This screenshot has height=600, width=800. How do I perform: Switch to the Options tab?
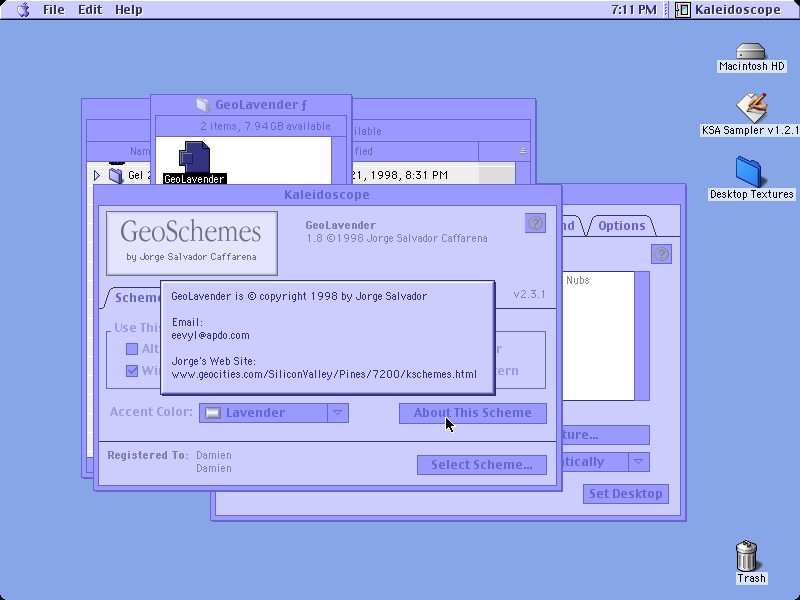tap(621, 226)
